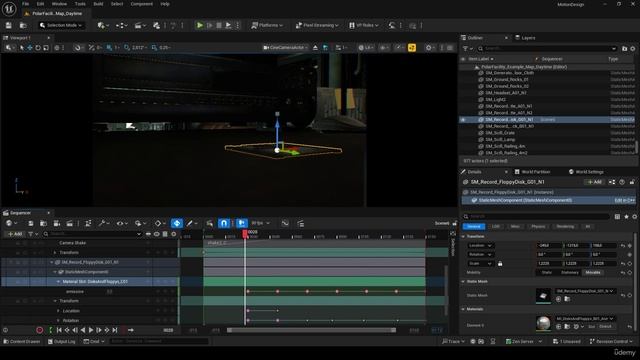Click the Add track button in Sequencer

[15, 234]
